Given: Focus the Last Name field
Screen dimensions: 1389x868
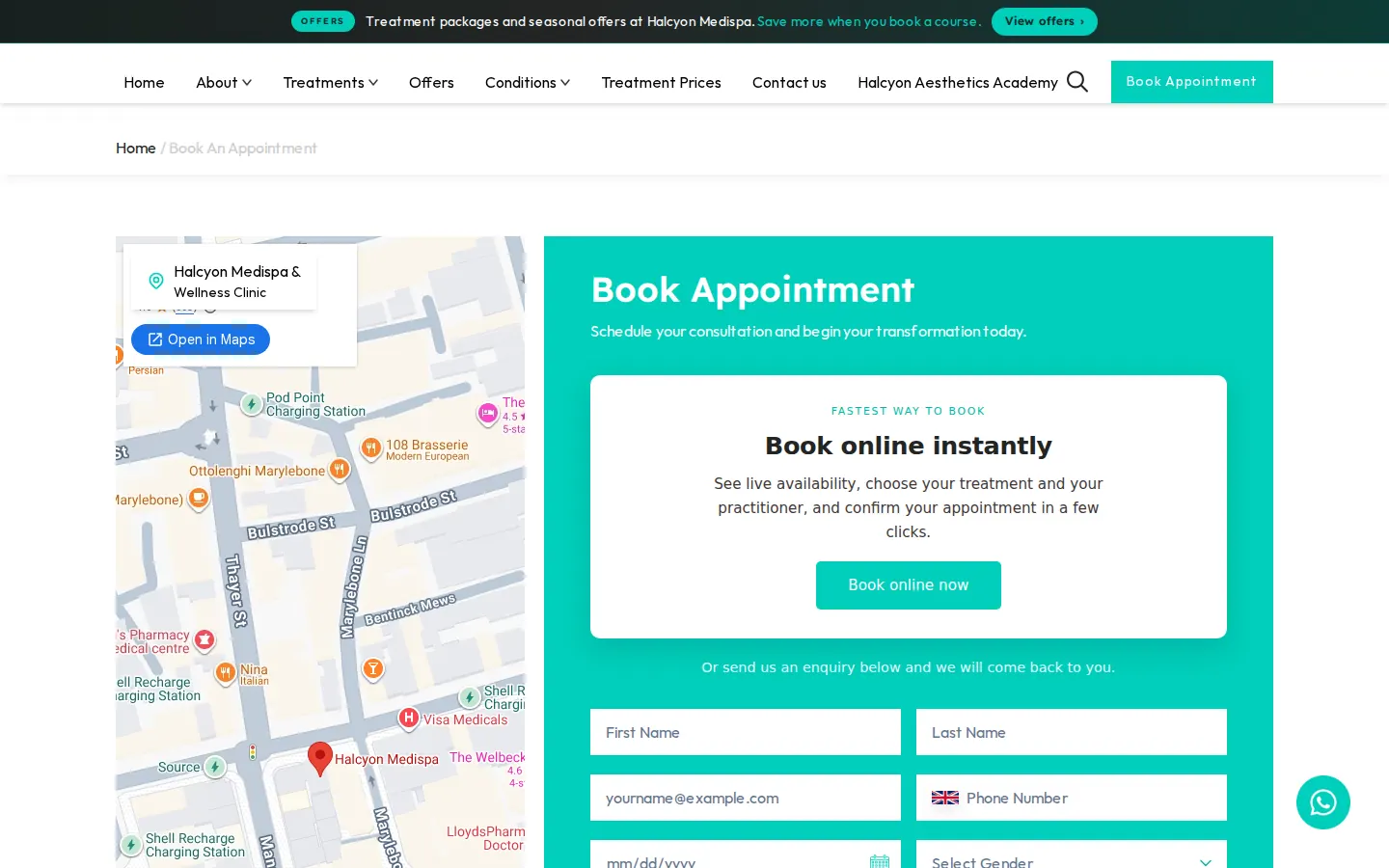Looking at the screenshot, I should point(1072,732).
